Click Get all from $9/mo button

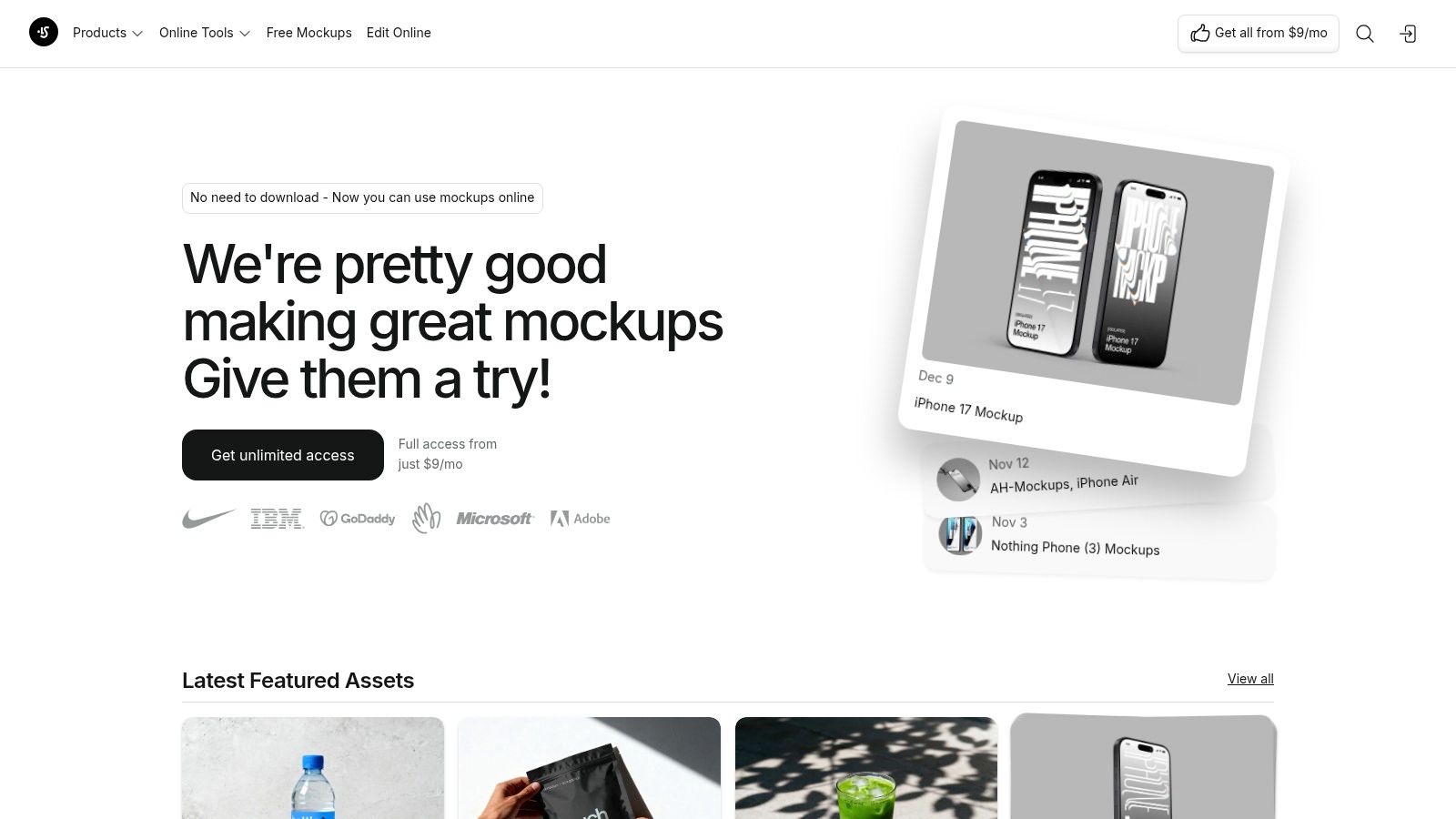tap(1259, 34)
